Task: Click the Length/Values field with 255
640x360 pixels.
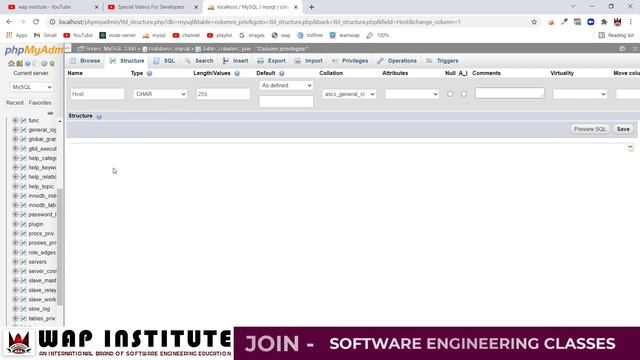Action: point(223,94)
